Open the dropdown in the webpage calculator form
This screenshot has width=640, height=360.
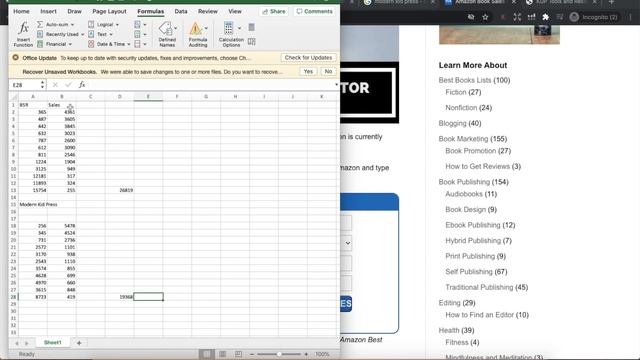(x=347, y=243)
